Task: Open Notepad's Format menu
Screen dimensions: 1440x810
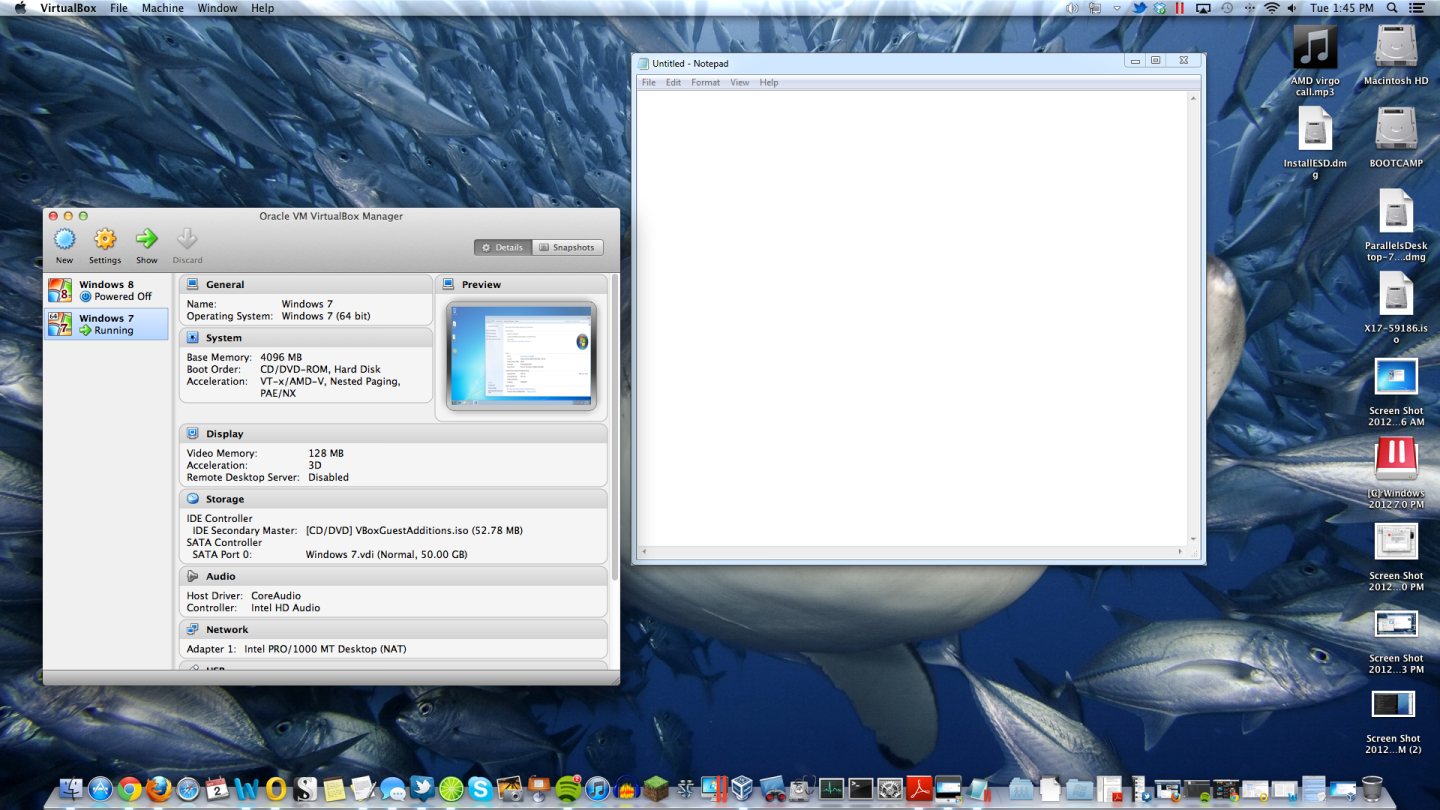Action: [705, 82]
